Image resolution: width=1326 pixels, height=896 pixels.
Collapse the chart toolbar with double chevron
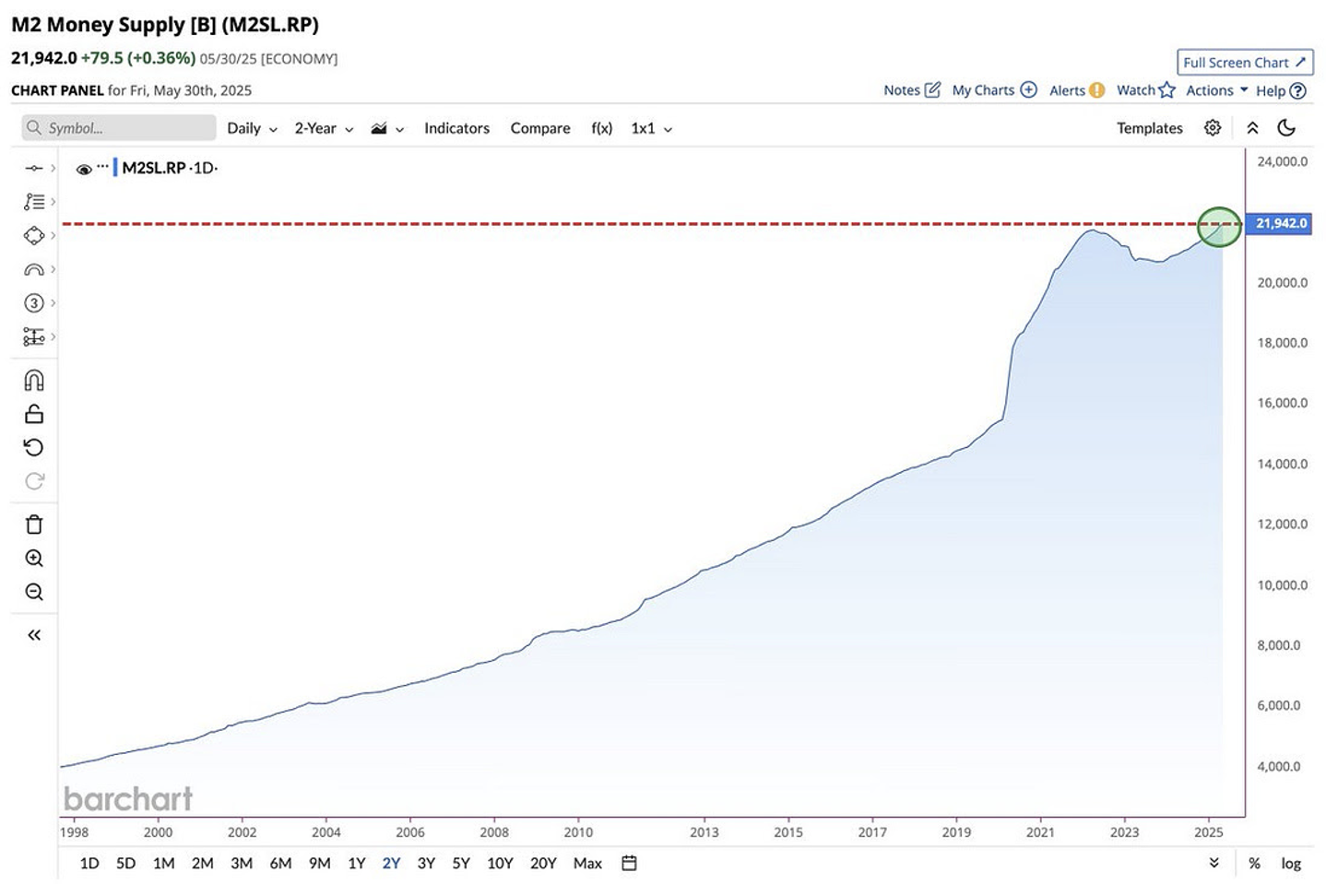point(1252,128)
